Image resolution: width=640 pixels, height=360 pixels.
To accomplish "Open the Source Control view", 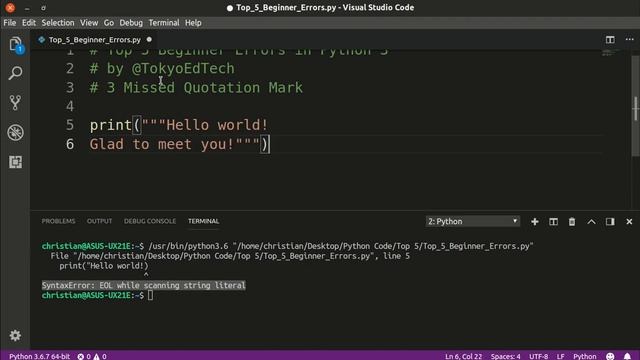I will click(x=15, y=103).
